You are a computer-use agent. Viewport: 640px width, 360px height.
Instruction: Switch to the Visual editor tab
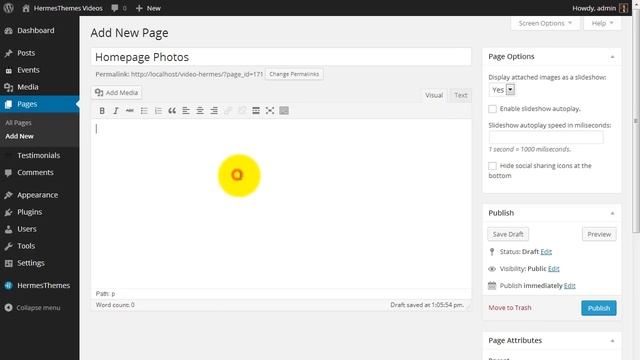[434, 95]
